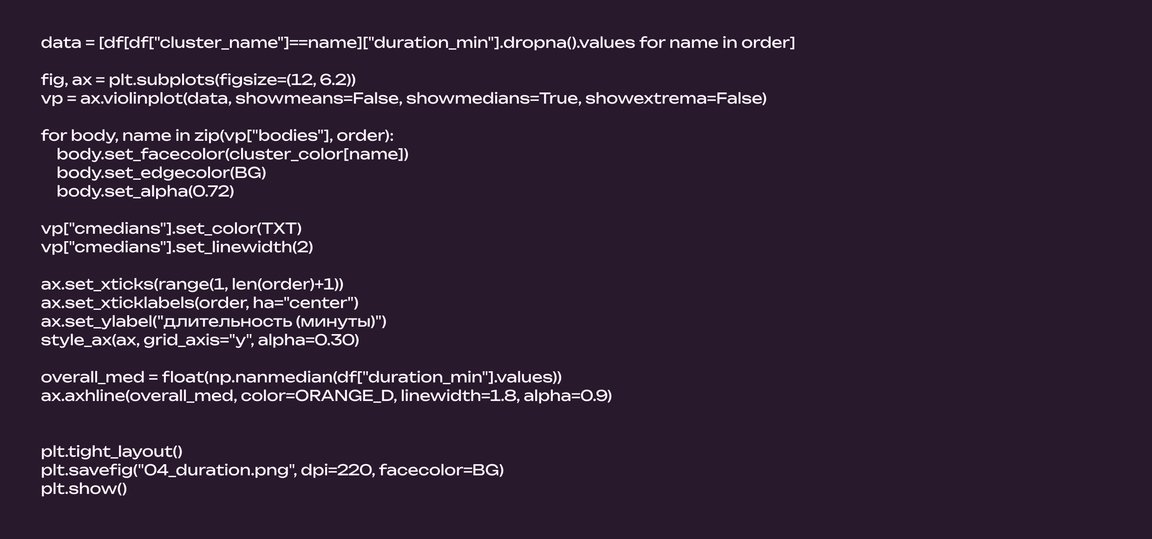Click the cmedians set_color(TXT) line
Image resolution: width=1152 pixels, height=539 pixels.
(171, 228)
